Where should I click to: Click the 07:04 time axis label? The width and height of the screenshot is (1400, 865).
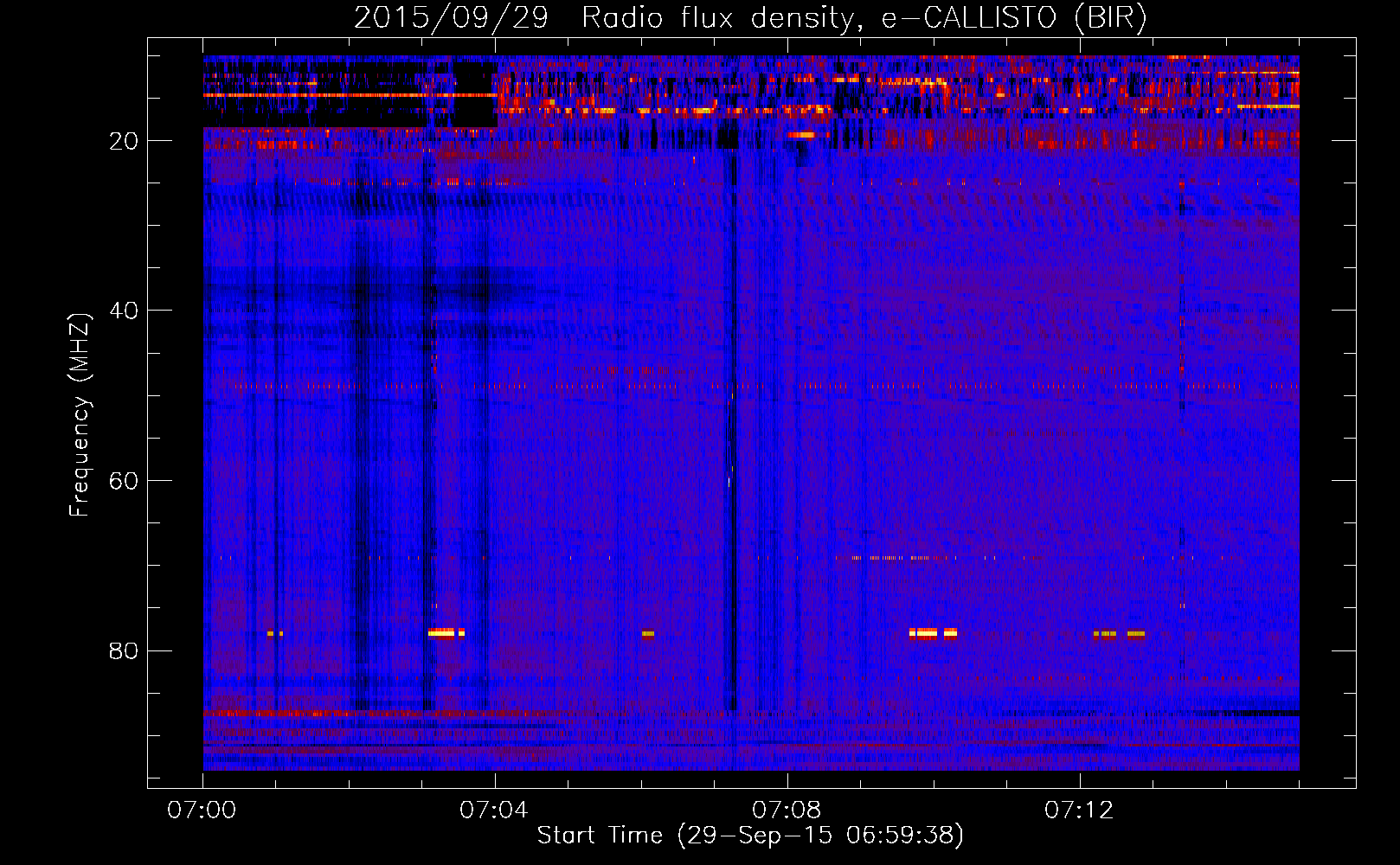[494, 811]
